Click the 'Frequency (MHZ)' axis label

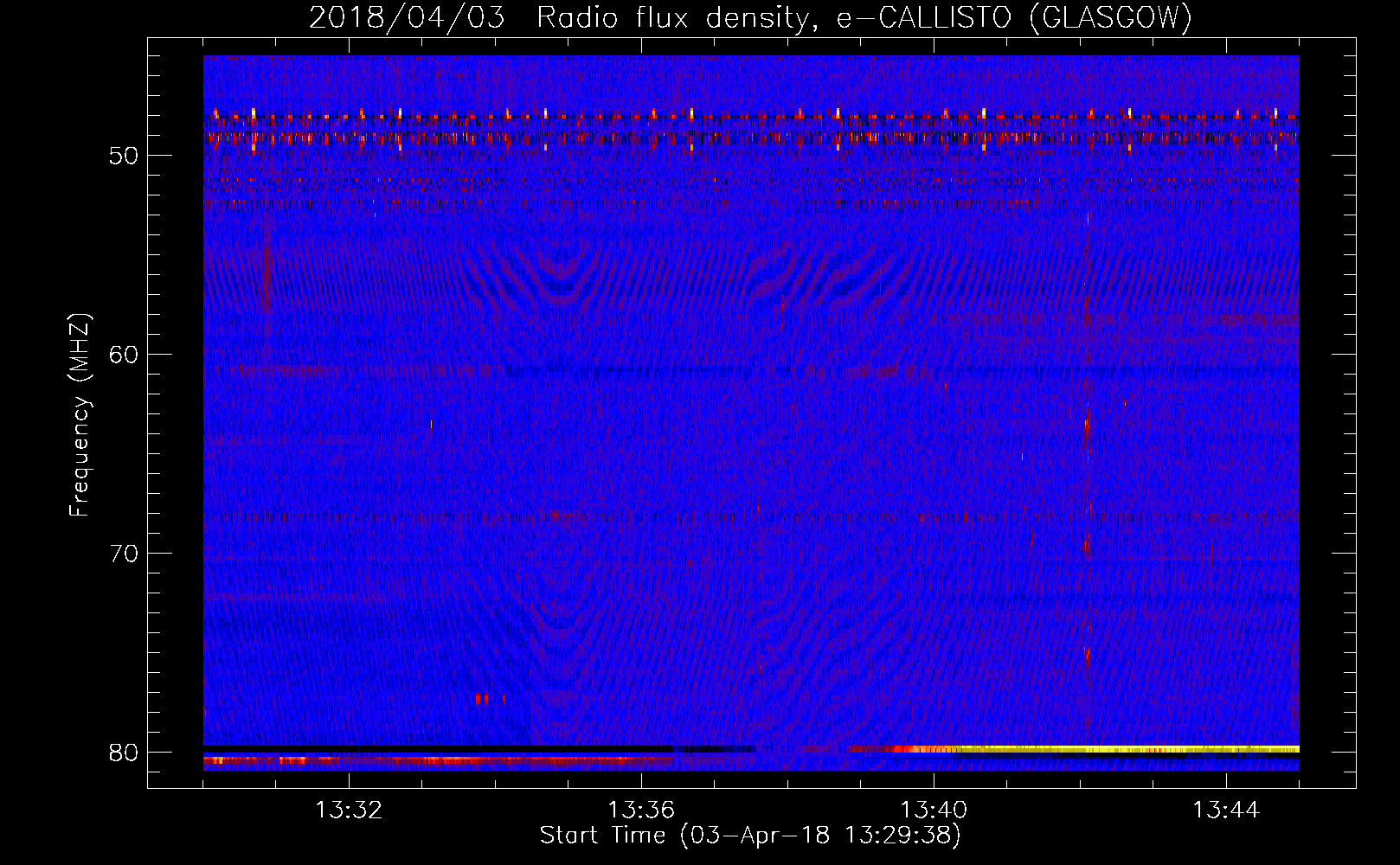[x=79, y=414]
